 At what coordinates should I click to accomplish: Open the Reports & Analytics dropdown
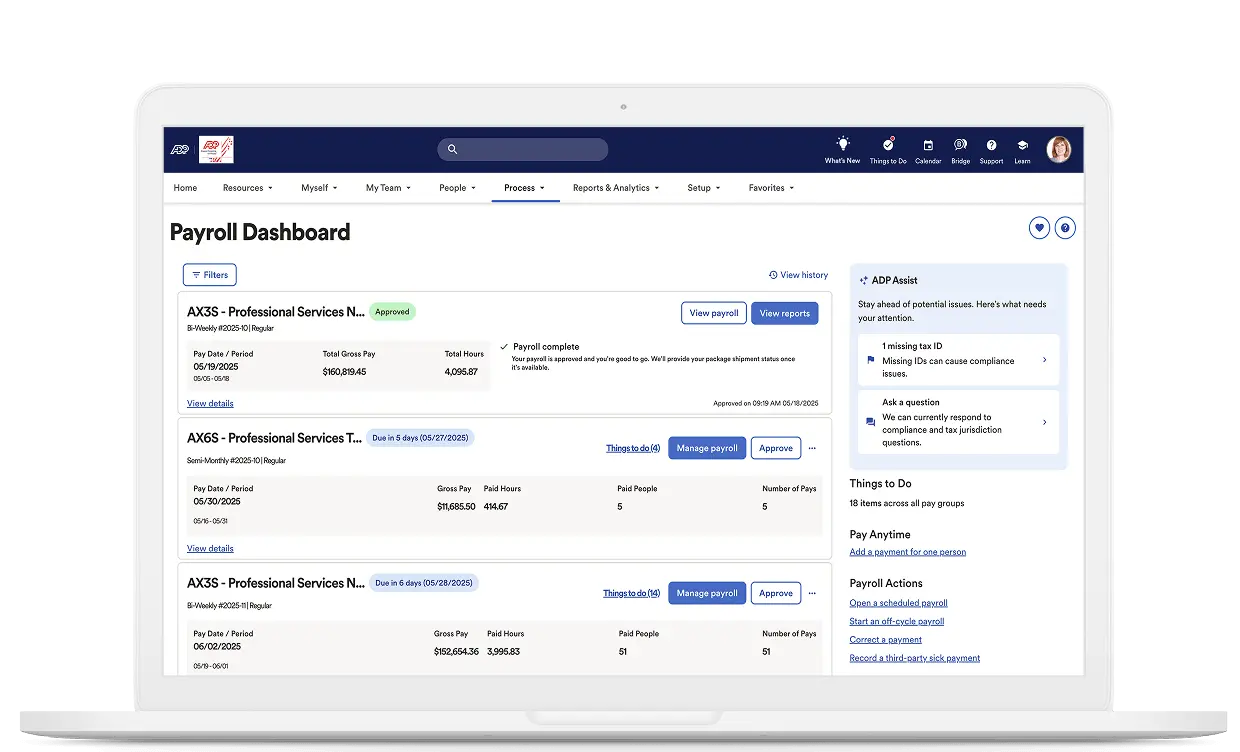[x=614, y=188]
